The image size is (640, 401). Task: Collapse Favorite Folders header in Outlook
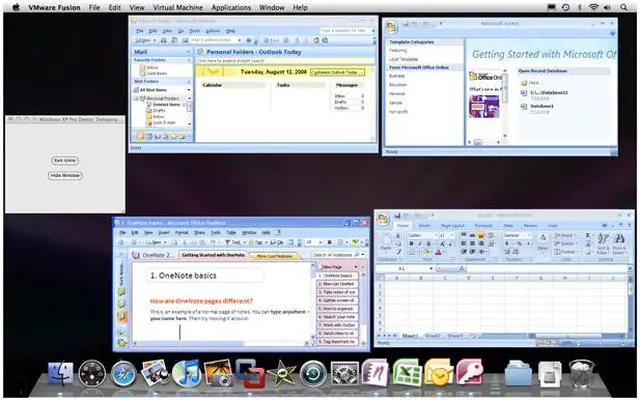(x=189, y=60)
